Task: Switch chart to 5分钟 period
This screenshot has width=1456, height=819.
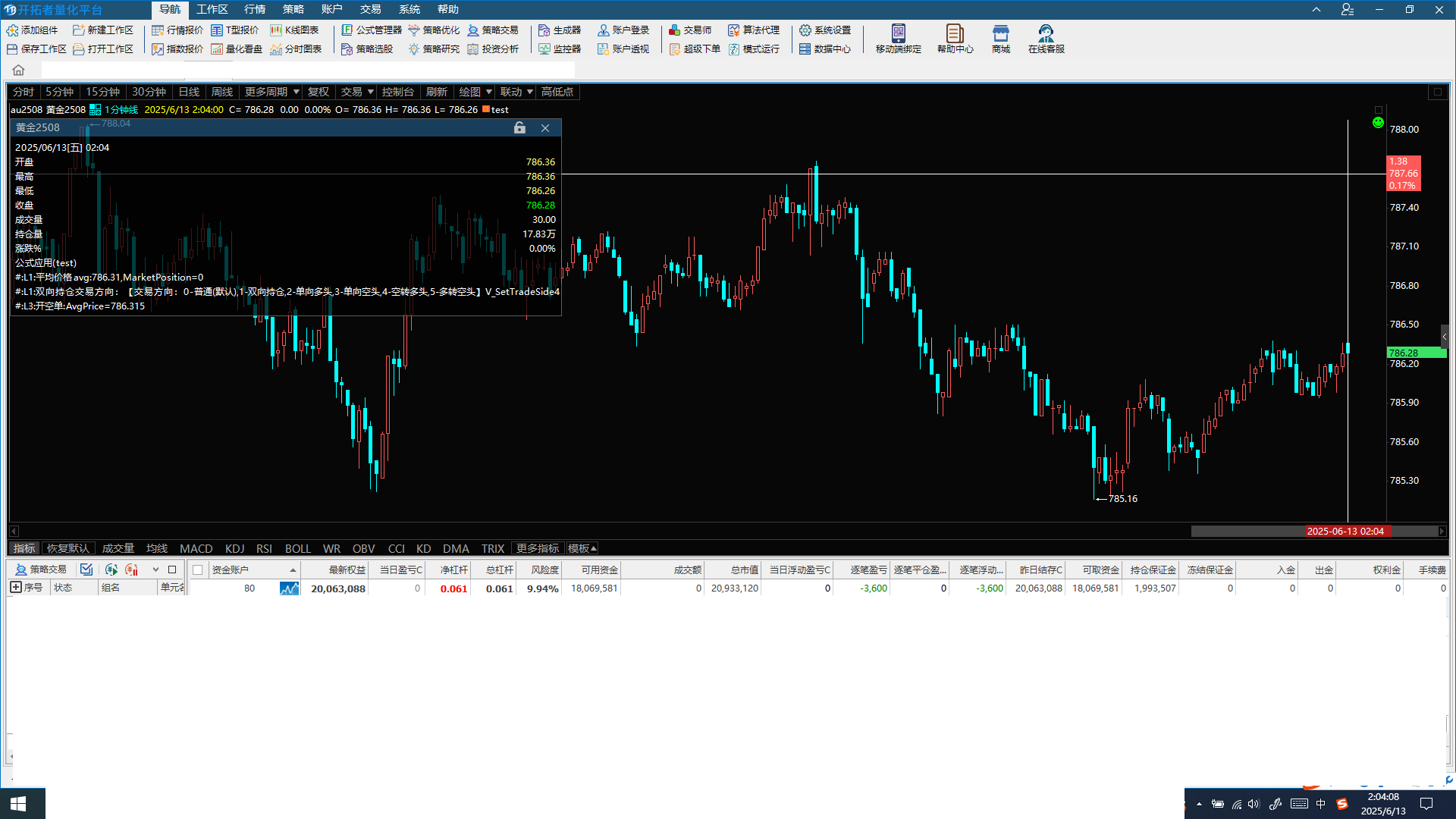Action: click(x=60, y=92)
